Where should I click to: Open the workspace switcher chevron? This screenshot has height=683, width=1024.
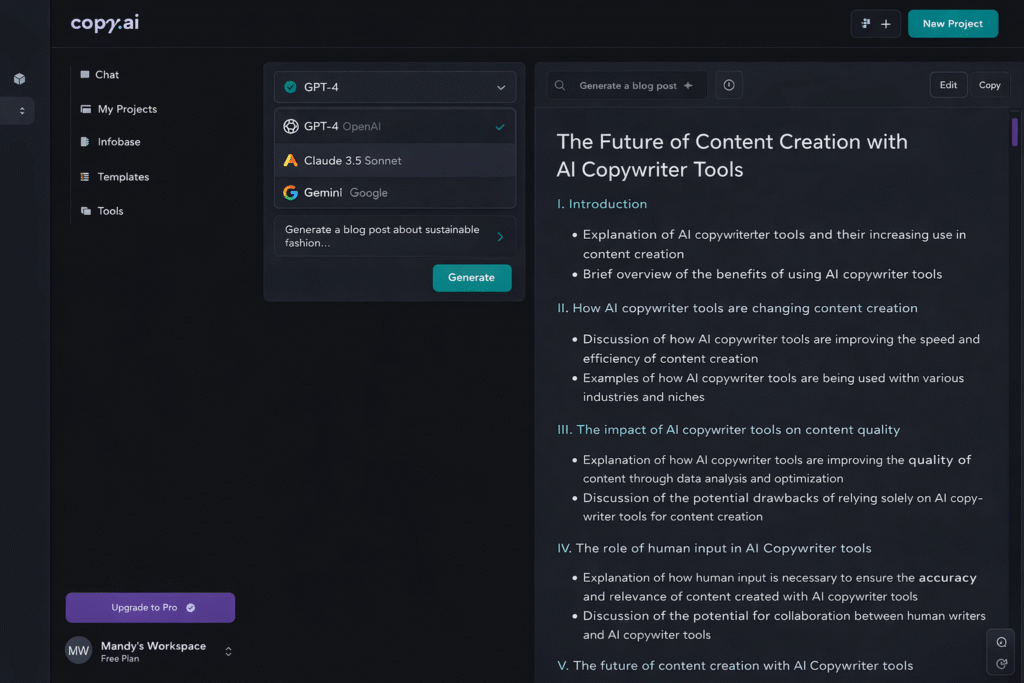tap(228, 650)
